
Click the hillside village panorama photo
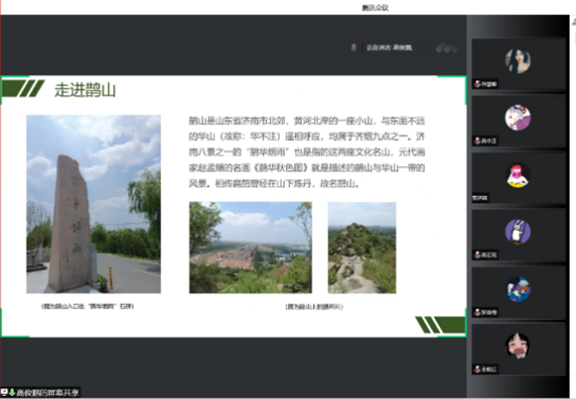(x=251, y=247)
